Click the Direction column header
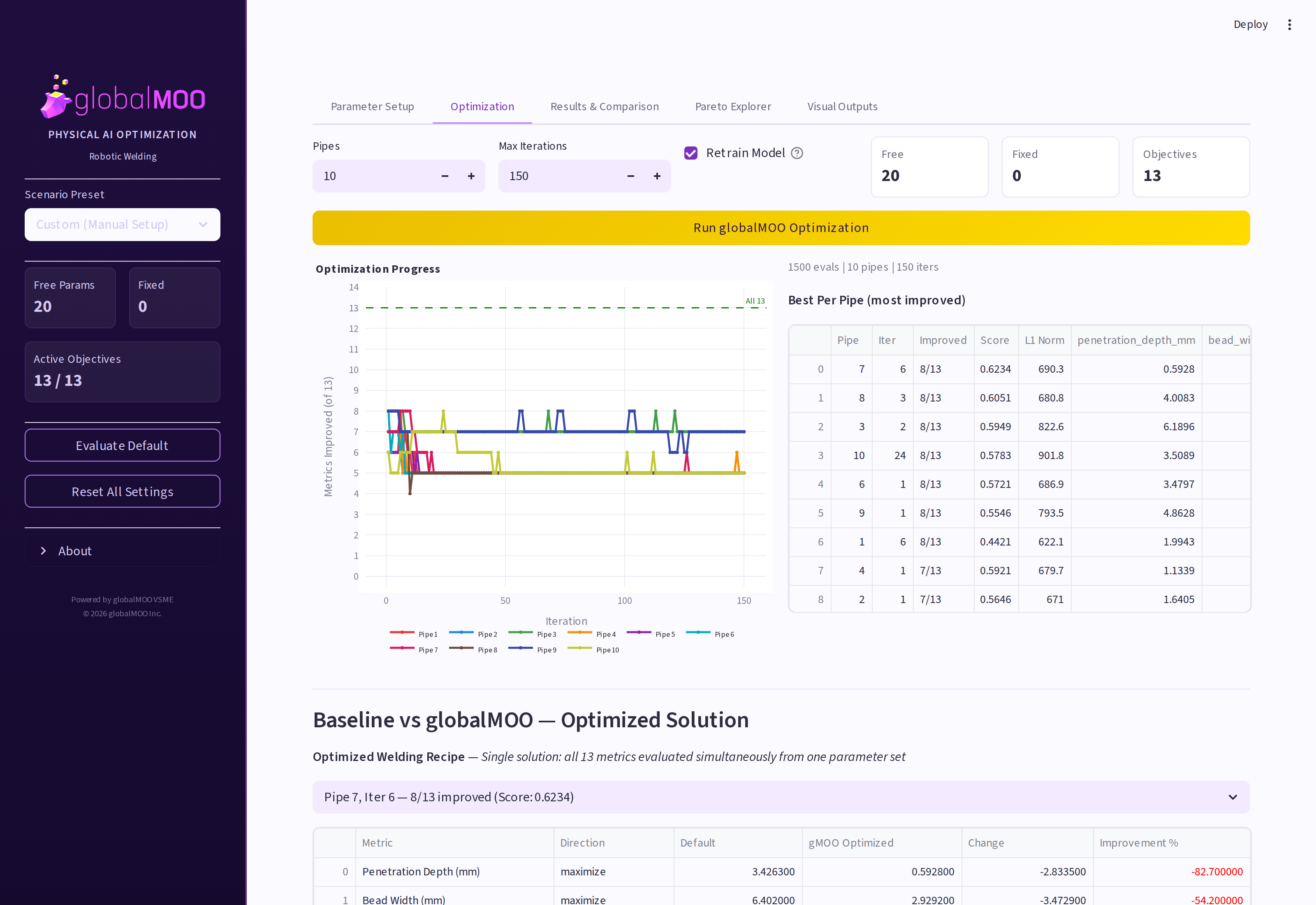This screenshot has height=905, width=1316. [613, 842]
